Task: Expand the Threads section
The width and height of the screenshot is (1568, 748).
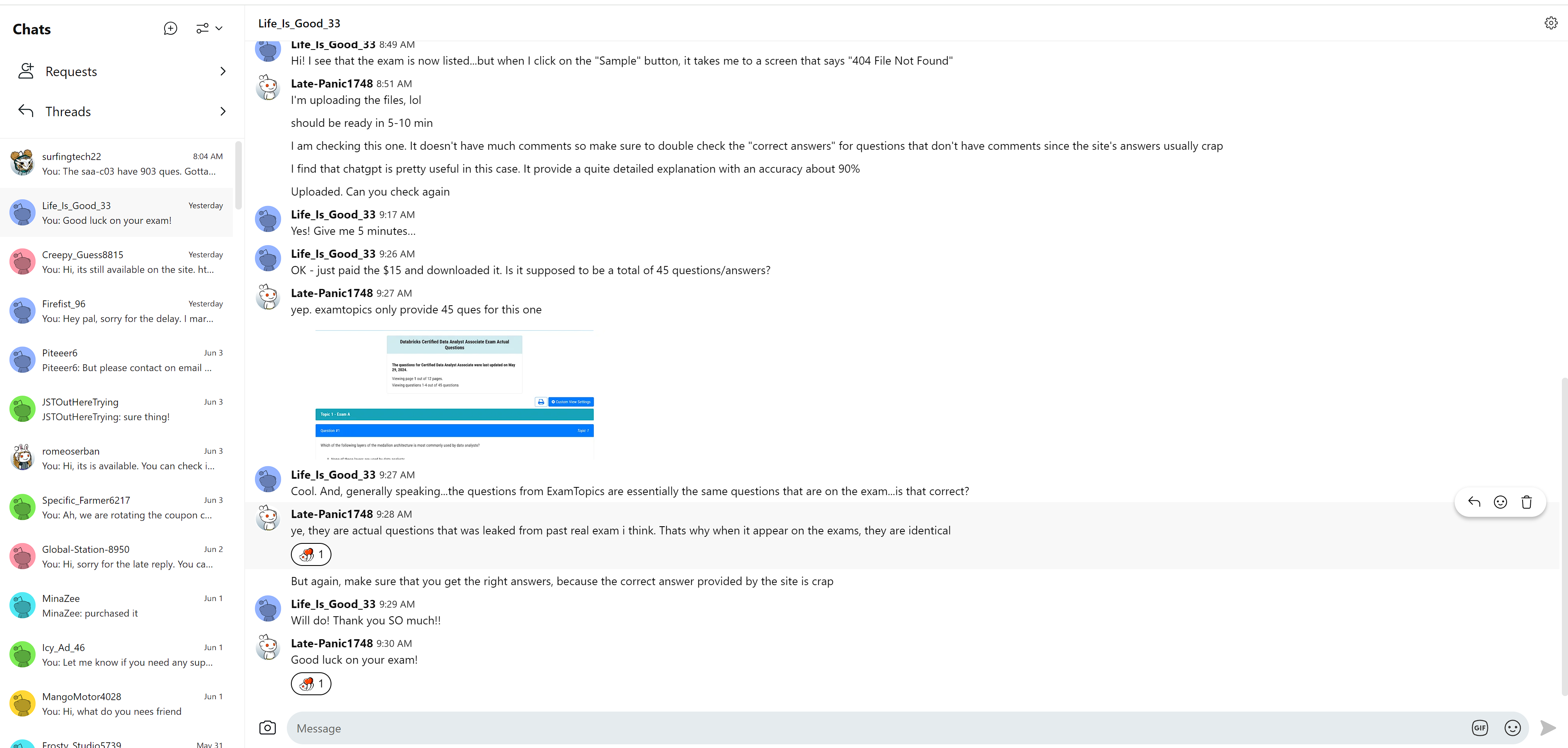Action: (122, 111)
